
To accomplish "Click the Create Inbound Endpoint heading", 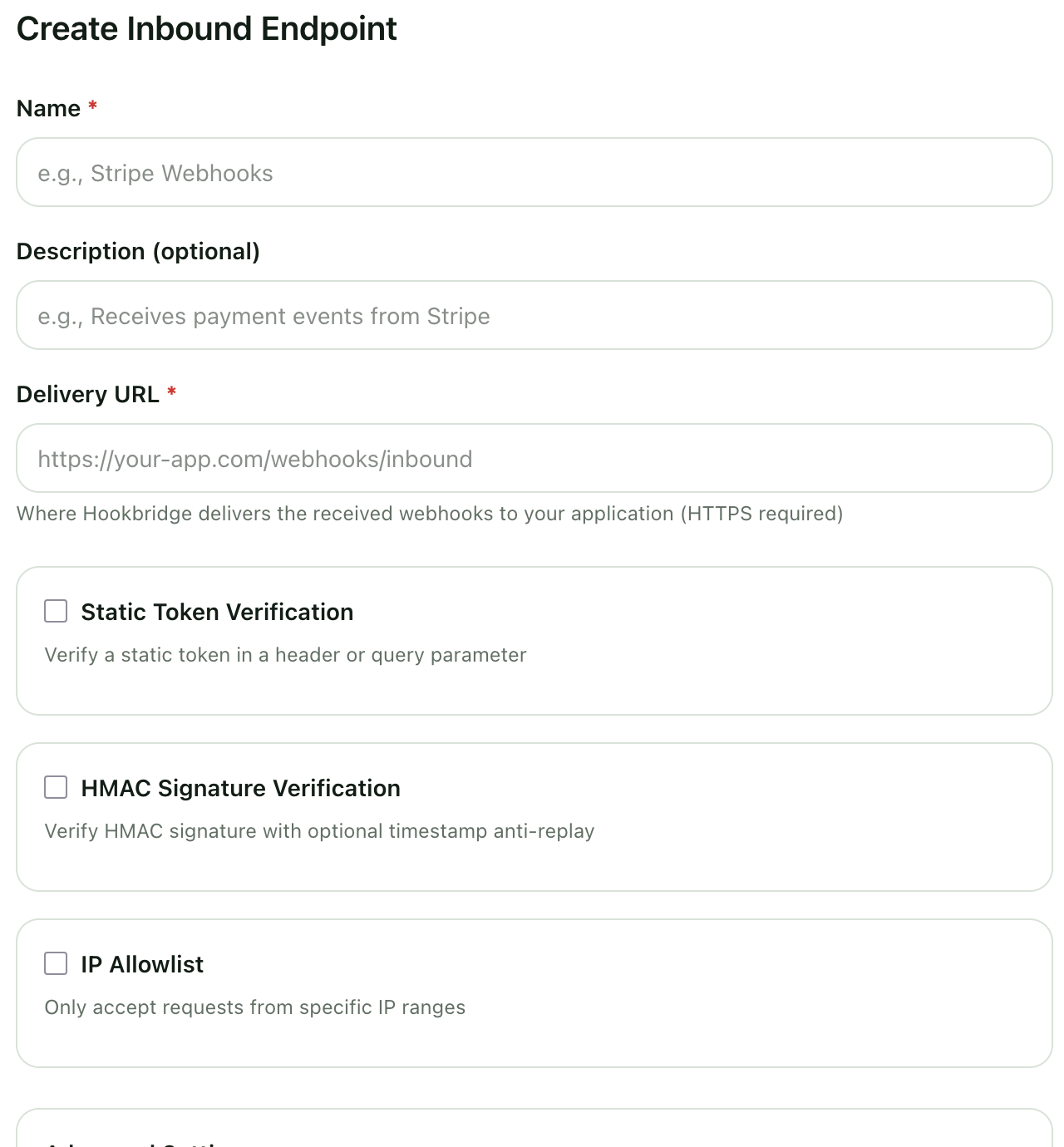I will click(x=206, y=29).
